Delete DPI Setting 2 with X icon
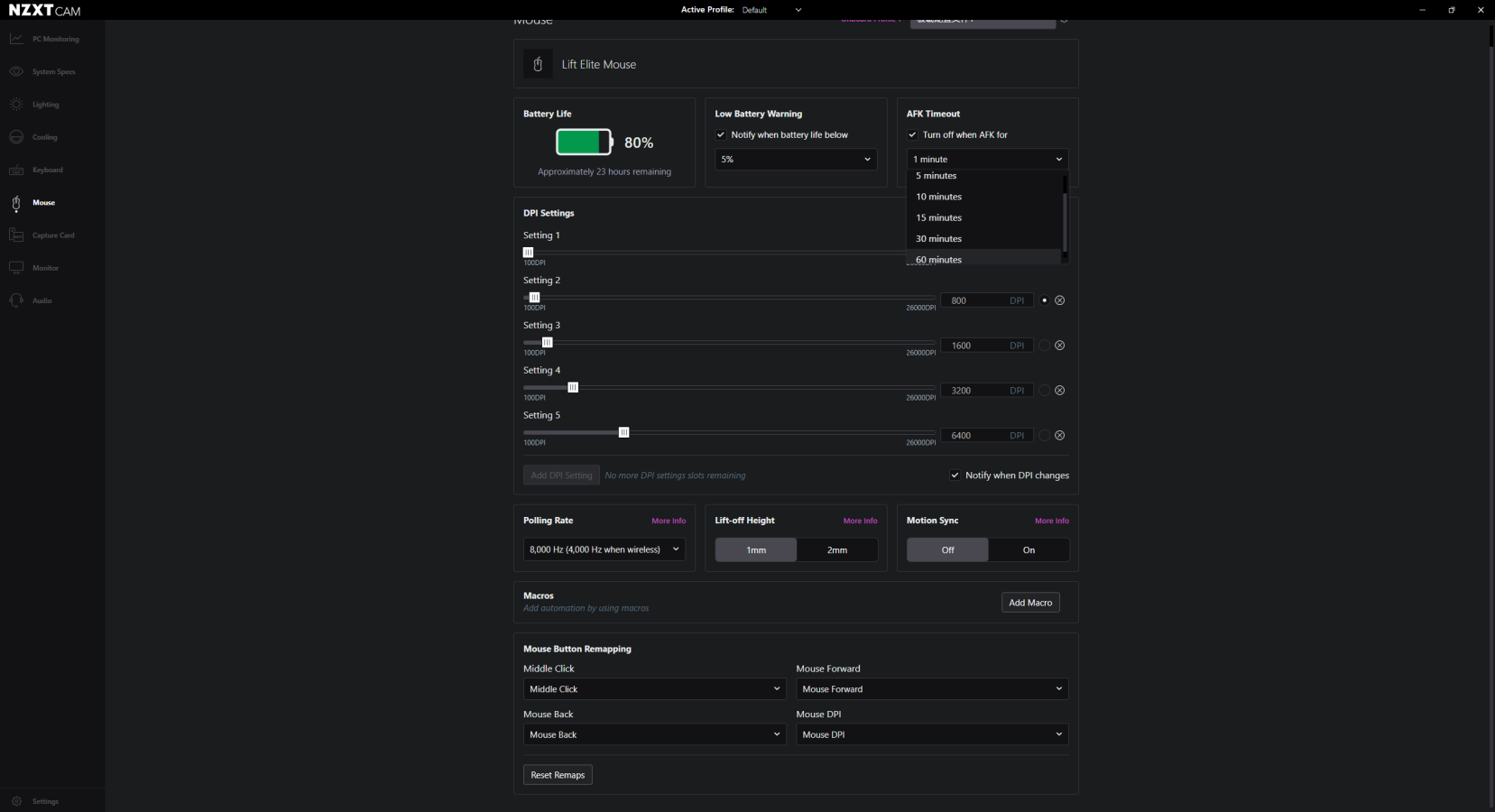1495x812 pixels. point(1060,300)
